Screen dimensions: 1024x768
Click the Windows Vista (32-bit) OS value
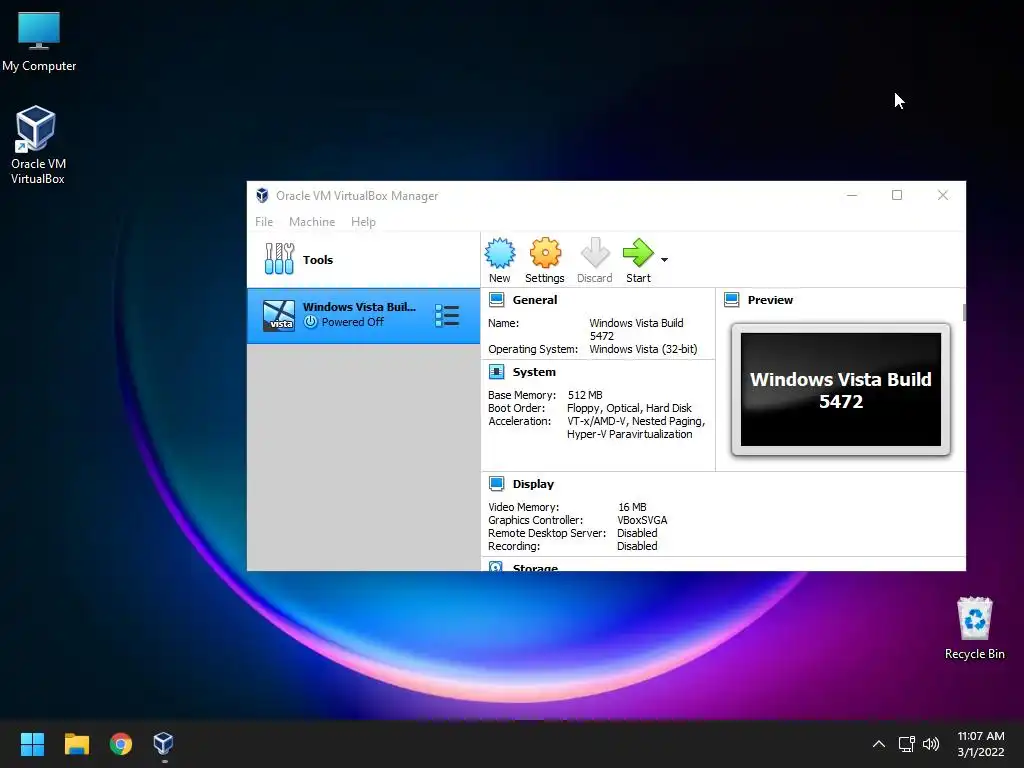(643, 349)
